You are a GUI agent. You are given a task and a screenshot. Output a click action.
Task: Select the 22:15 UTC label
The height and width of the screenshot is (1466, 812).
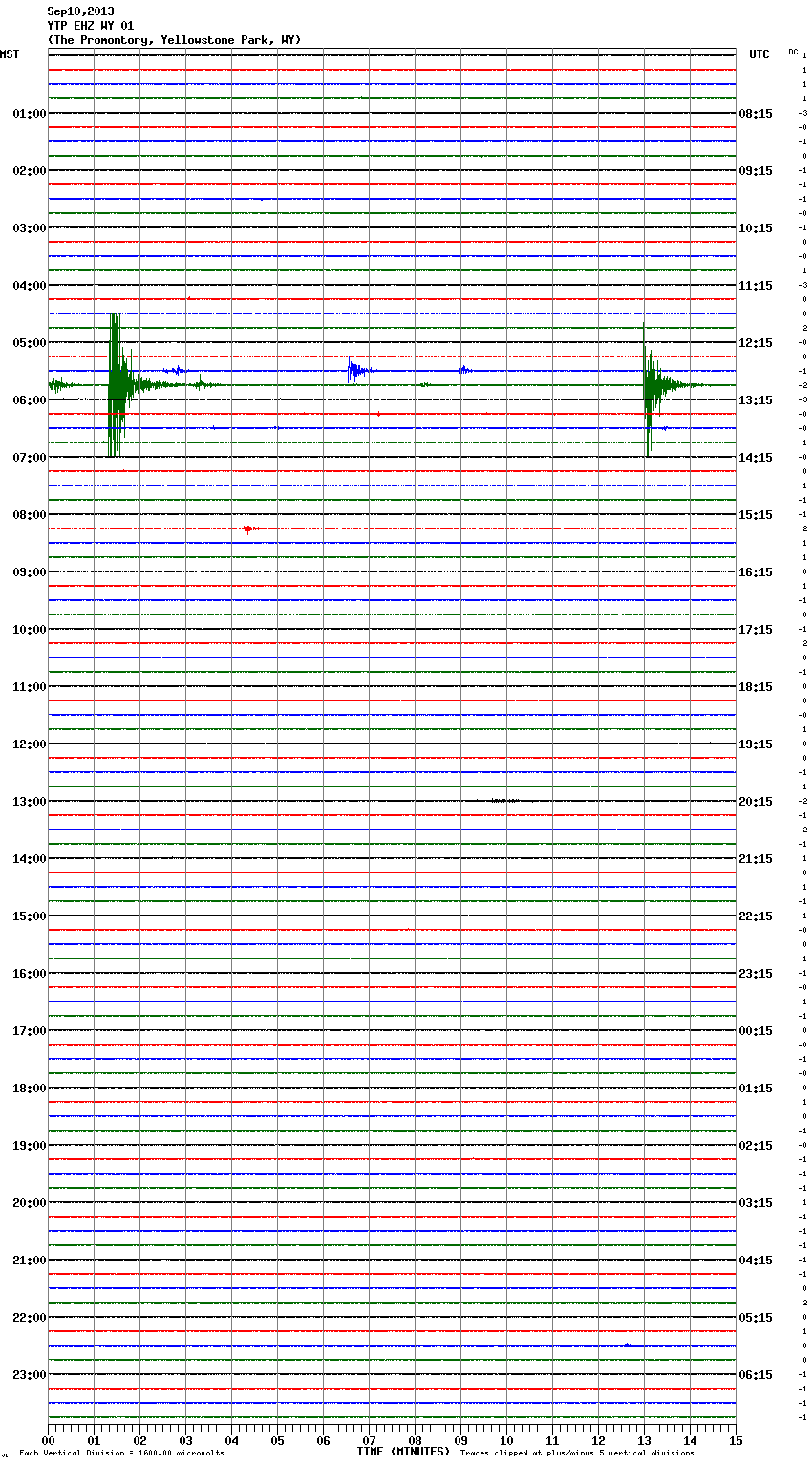756,916
